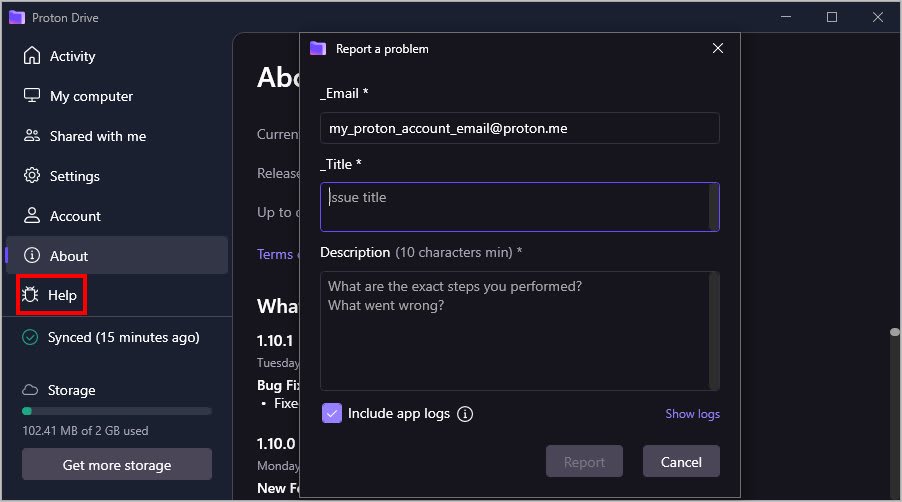
Task: Open the Activity section
Action: pyautogui.click(x=117, y=56)
